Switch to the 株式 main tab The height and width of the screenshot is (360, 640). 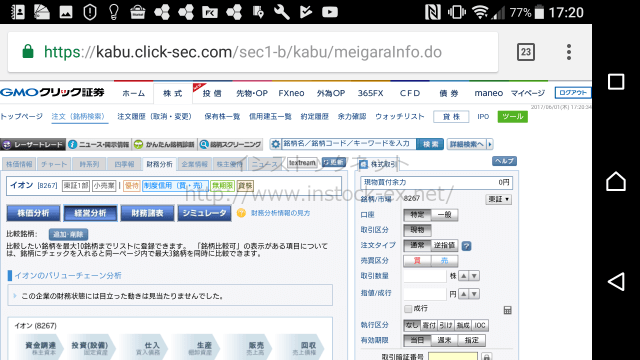point(173,93)
